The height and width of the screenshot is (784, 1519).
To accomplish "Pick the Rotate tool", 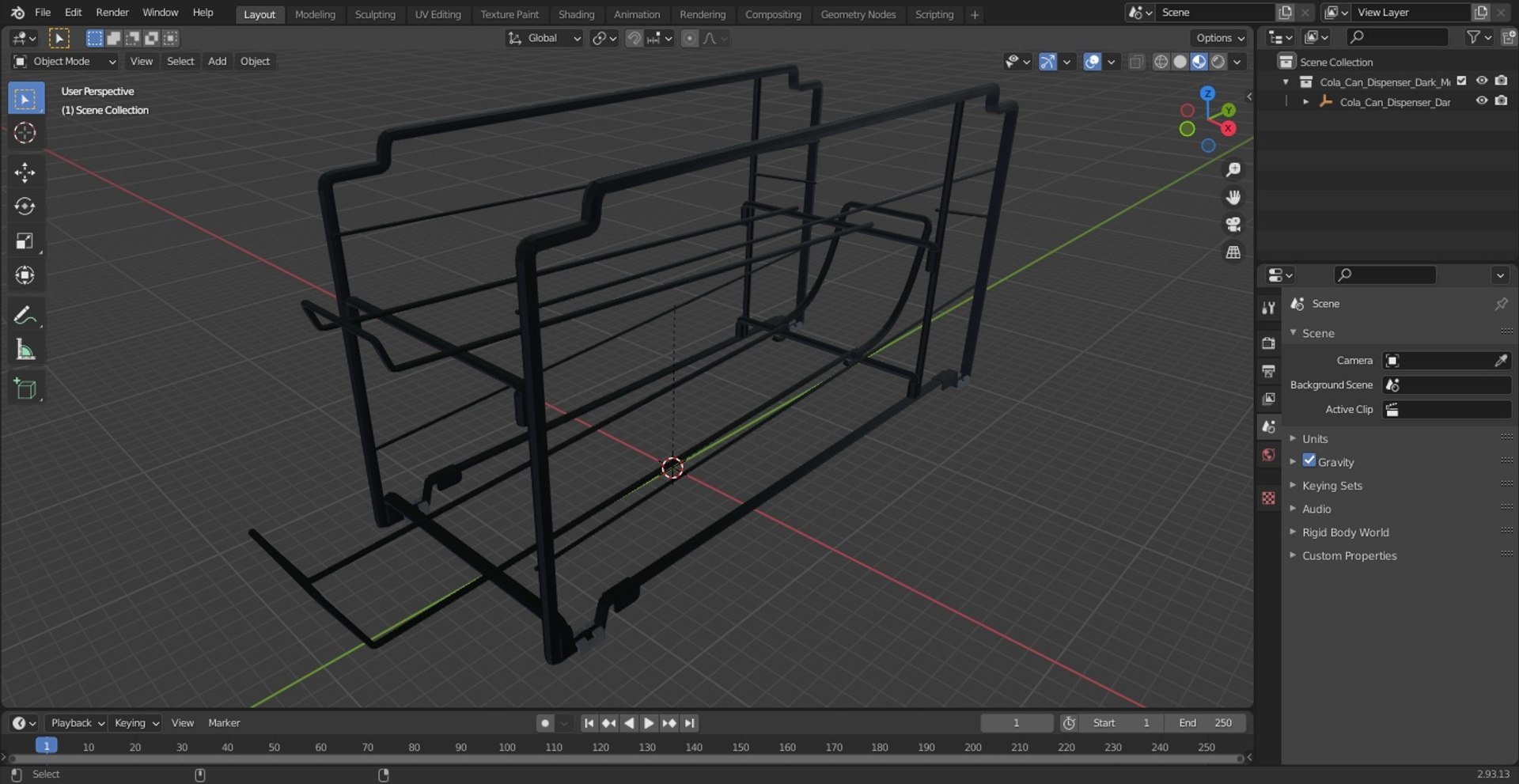I will pos(25,206).
